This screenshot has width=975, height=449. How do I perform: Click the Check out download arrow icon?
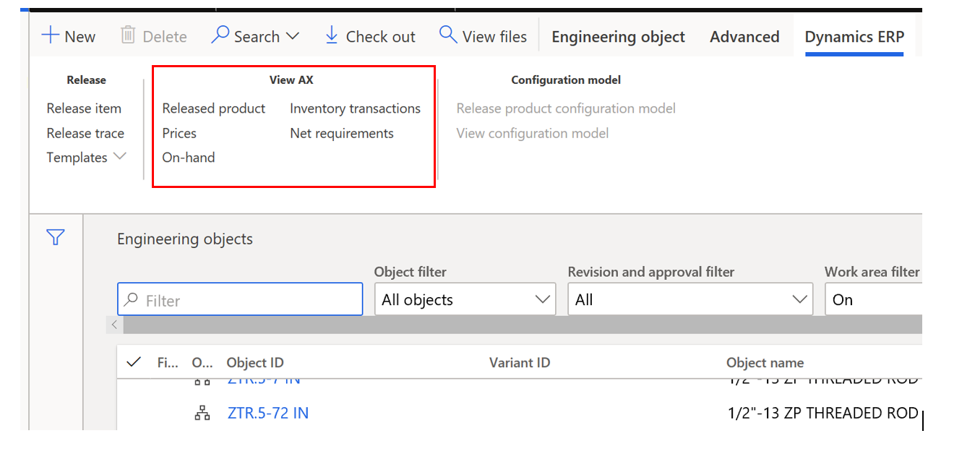point(332,36)
